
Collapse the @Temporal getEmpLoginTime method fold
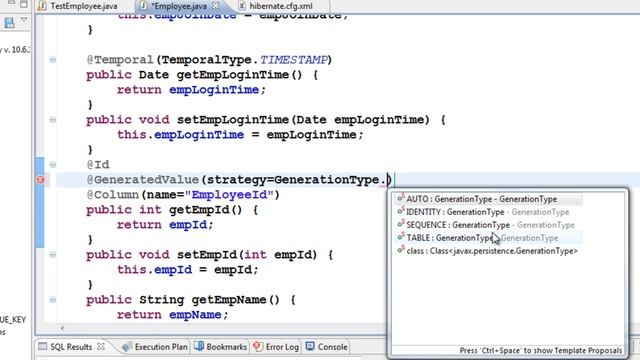[x=53, y=60]
